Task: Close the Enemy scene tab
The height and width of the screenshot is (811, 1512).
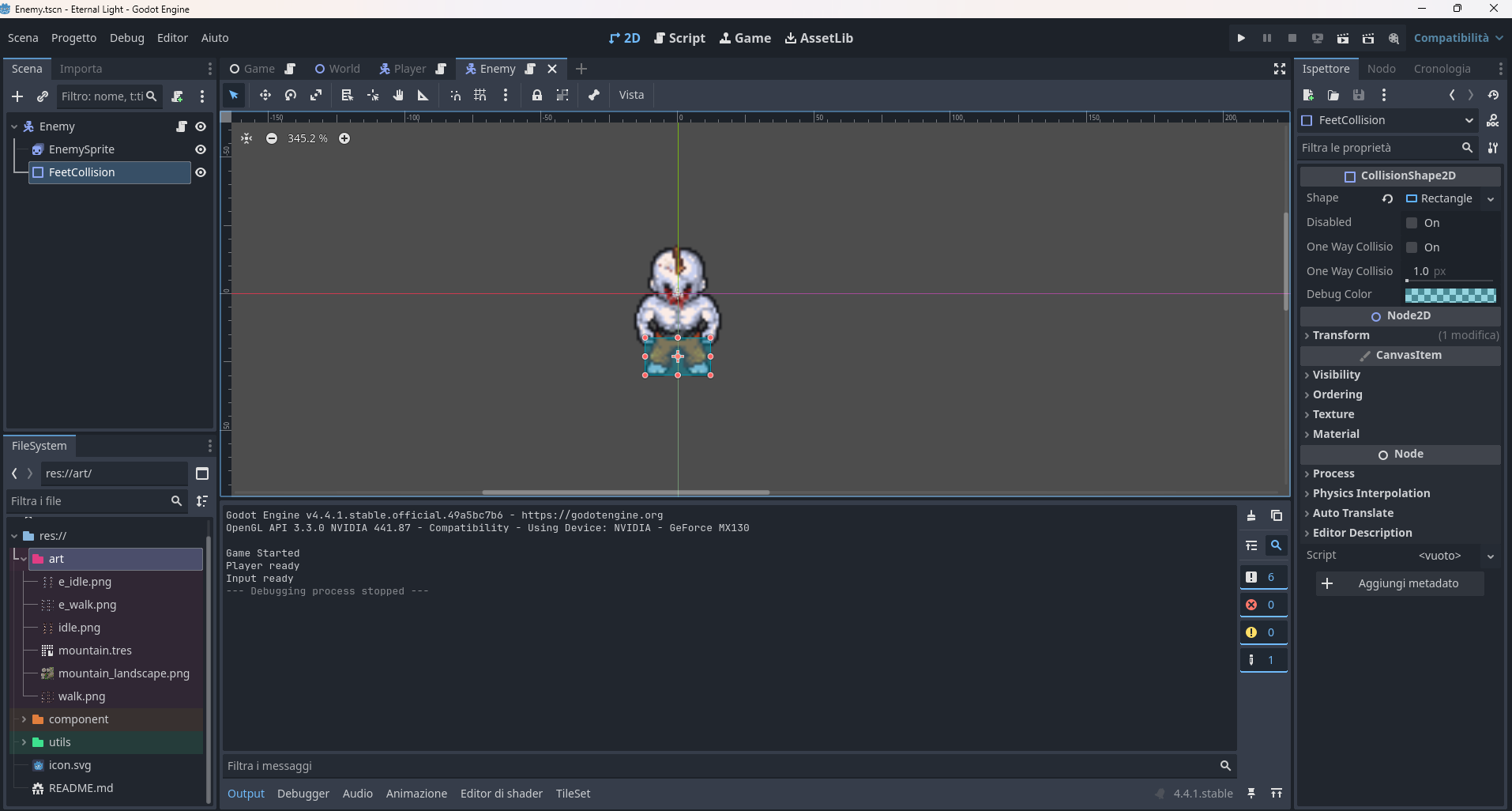Action: [x=552, y=69]
